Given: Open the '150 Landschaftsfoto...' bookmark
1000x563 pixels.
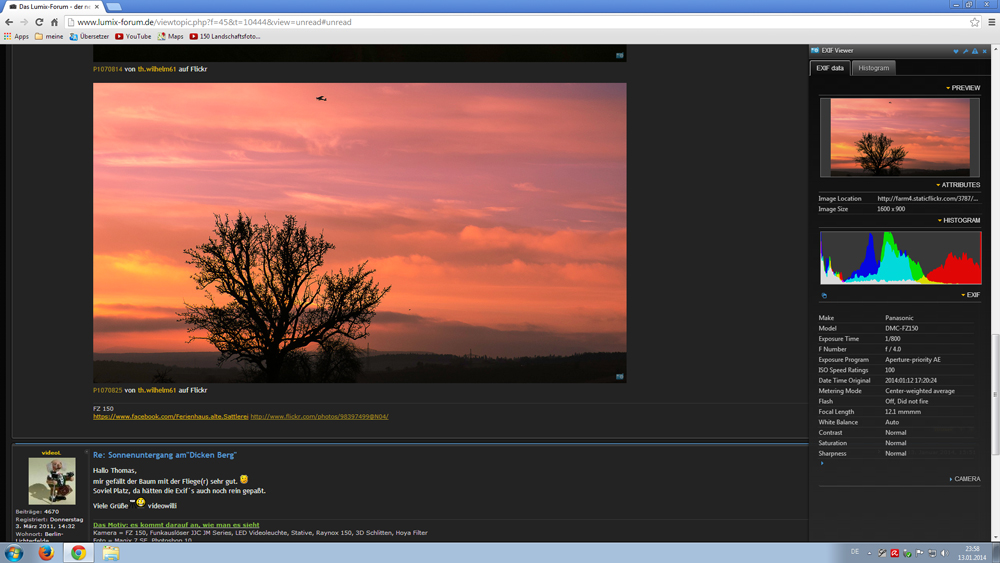Looking at the screenshot, I should point(225,36).
